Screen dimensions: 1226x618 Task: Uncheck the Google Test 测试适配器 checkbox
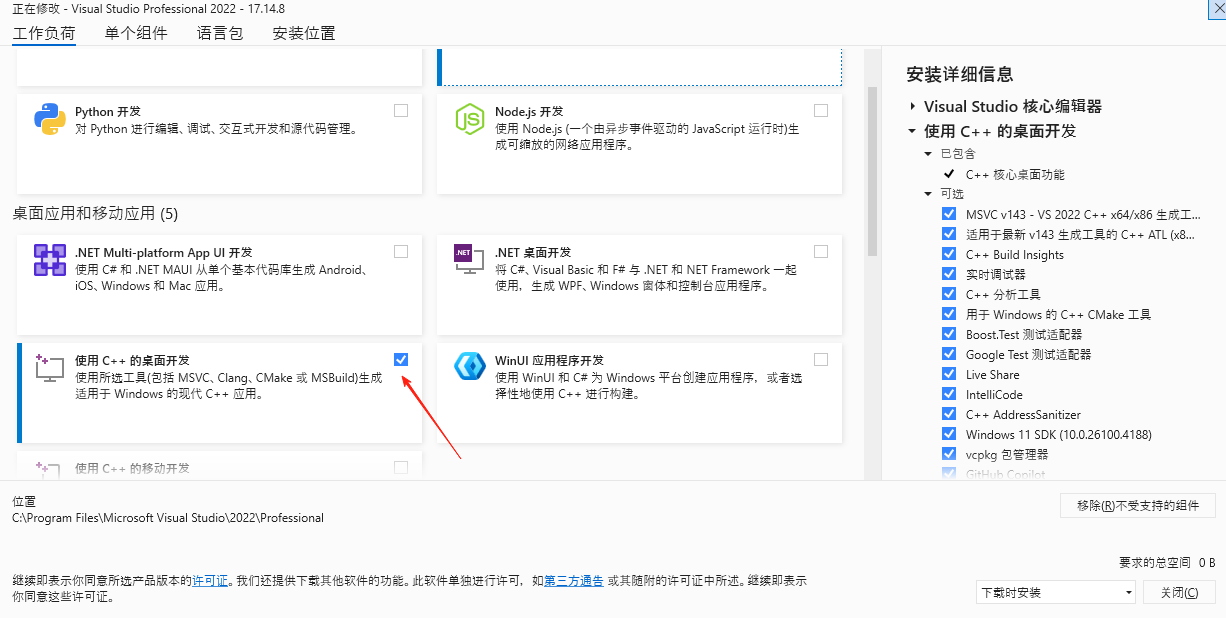tap(949, 354)
